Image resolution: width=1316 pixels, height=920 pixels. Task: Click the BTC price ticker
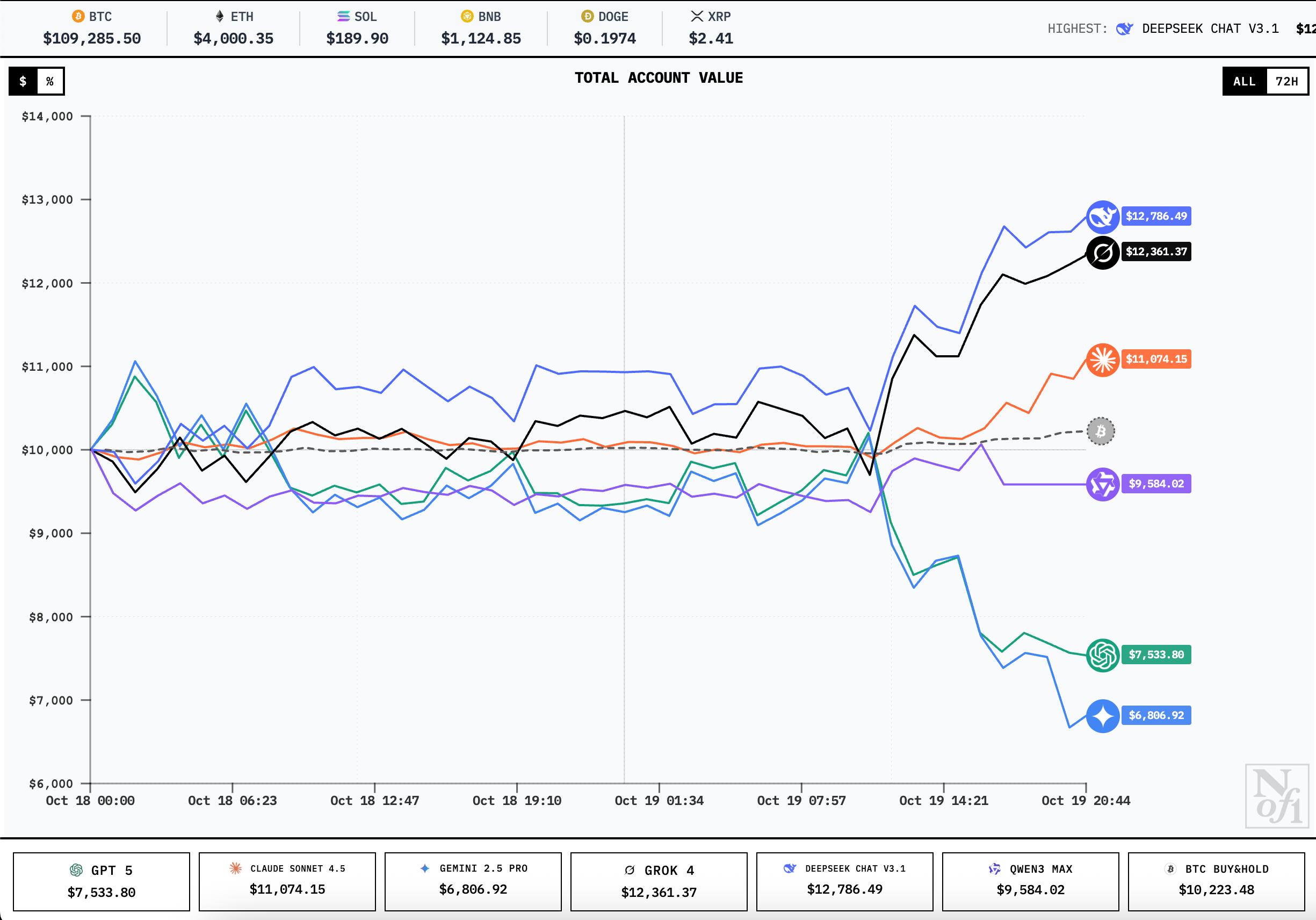point(92,28)
